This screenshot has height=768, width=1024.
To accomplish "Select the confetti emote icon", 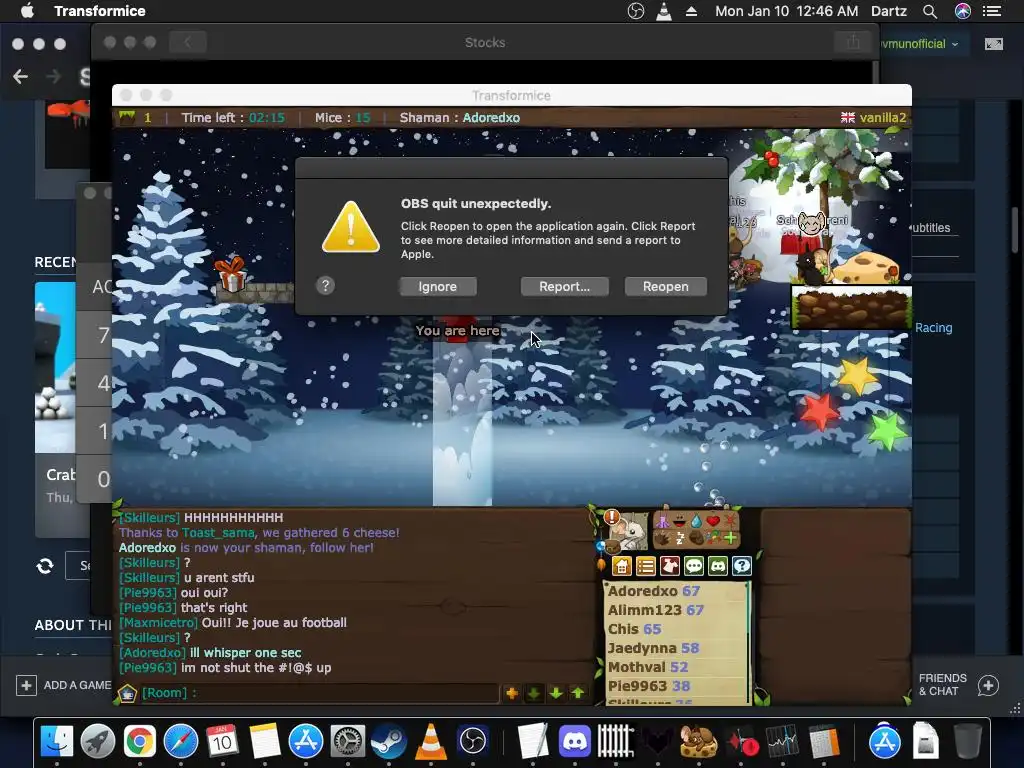I will tap(713, 538).
